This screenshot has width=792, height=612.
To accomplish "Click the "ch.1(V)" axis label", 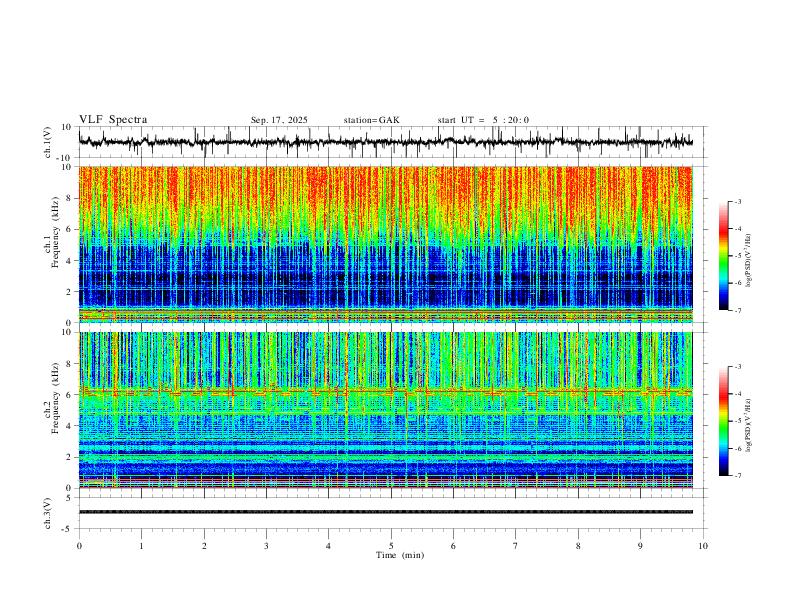I will click(48, 142).
